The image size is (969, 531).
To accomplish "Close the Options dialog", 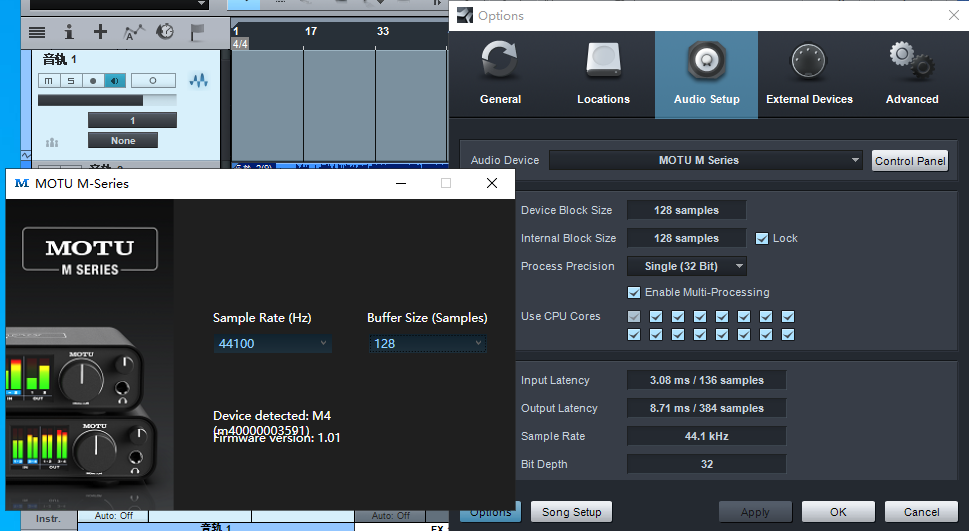I will pyautogui.click(x=954, y=15).
